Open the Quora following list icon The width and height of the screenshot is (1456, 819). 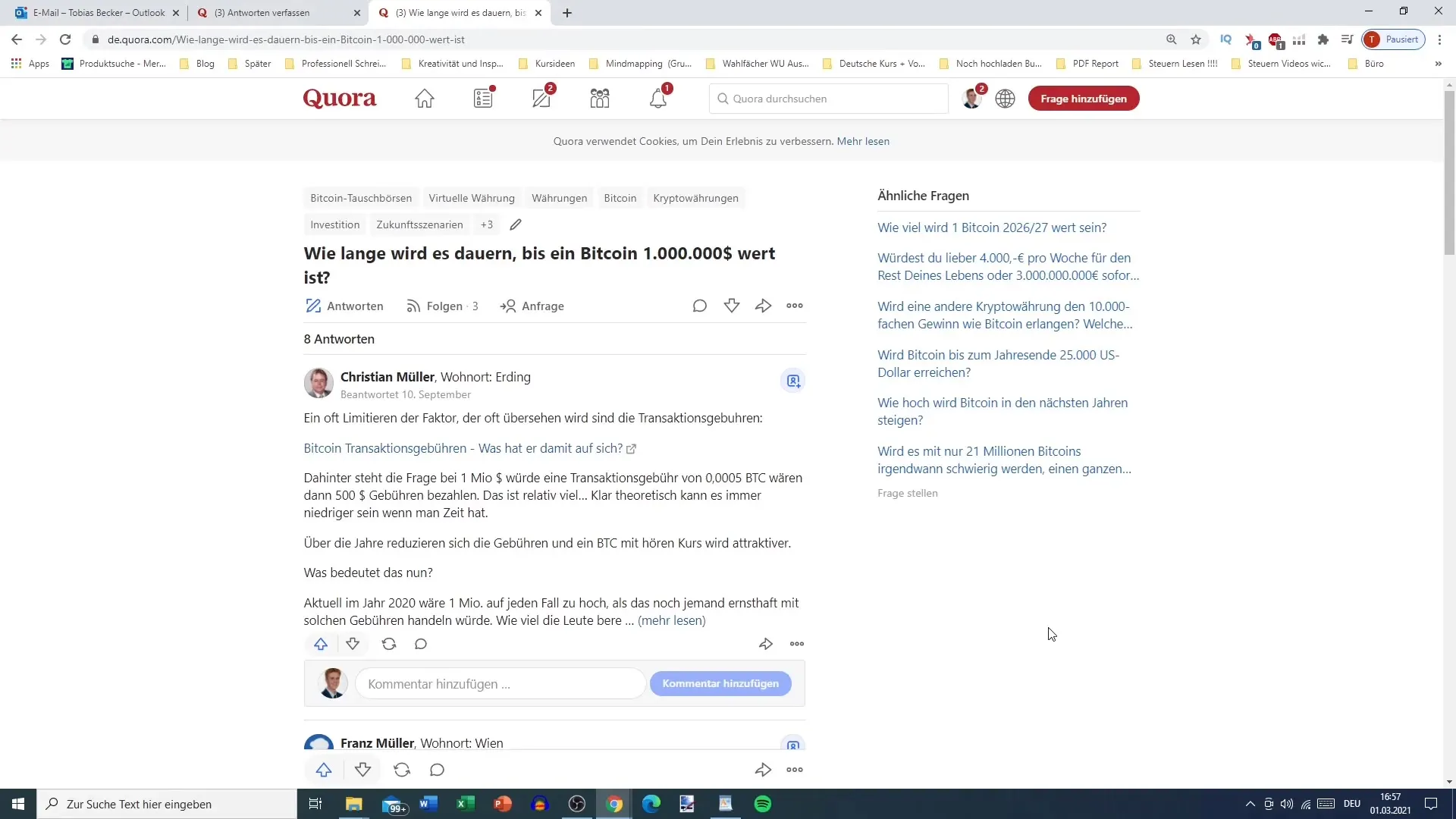click(484, 98)
